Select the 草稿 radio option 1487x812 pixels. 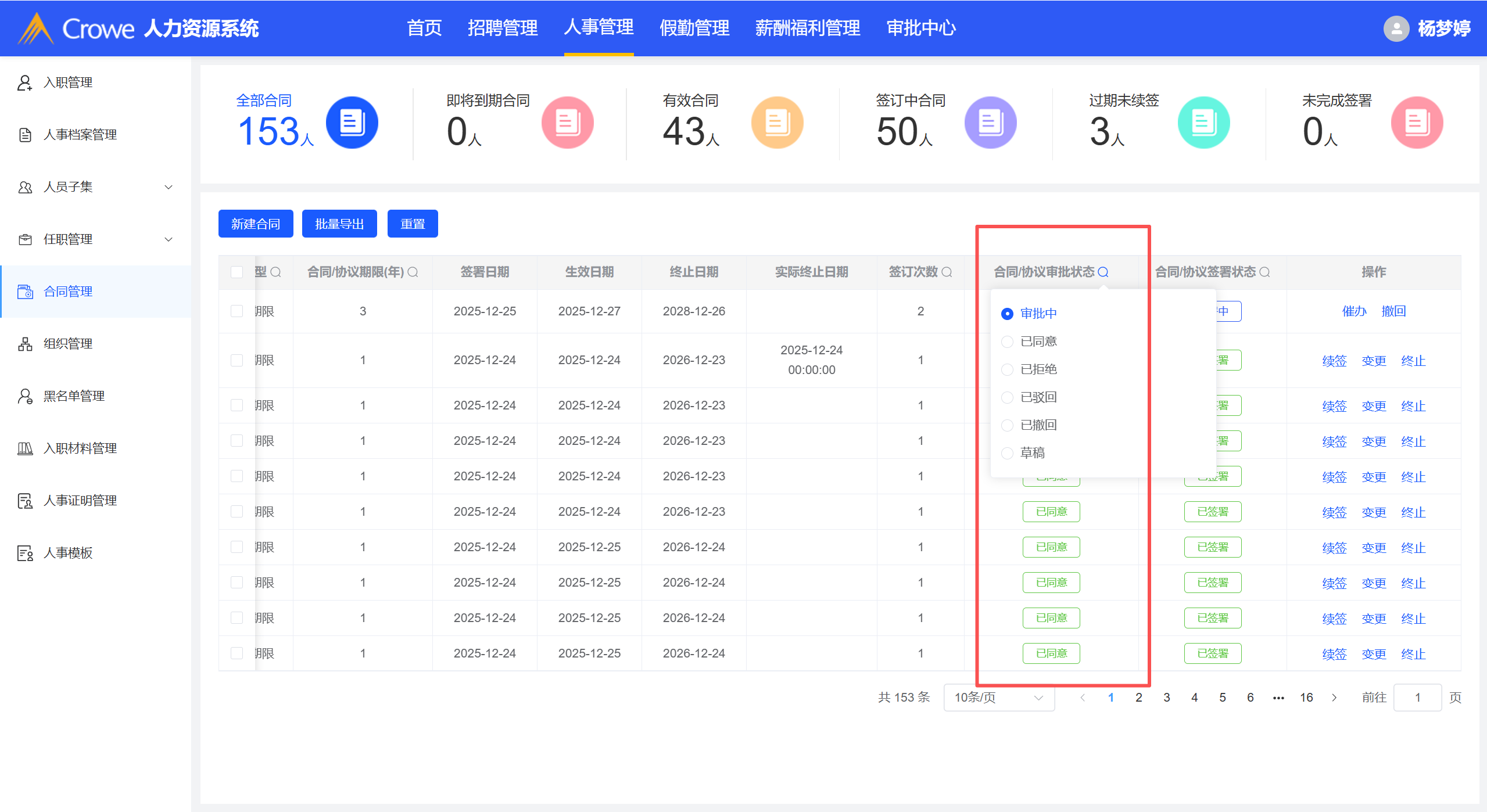pyautogui.click(x=1008, y=453)
